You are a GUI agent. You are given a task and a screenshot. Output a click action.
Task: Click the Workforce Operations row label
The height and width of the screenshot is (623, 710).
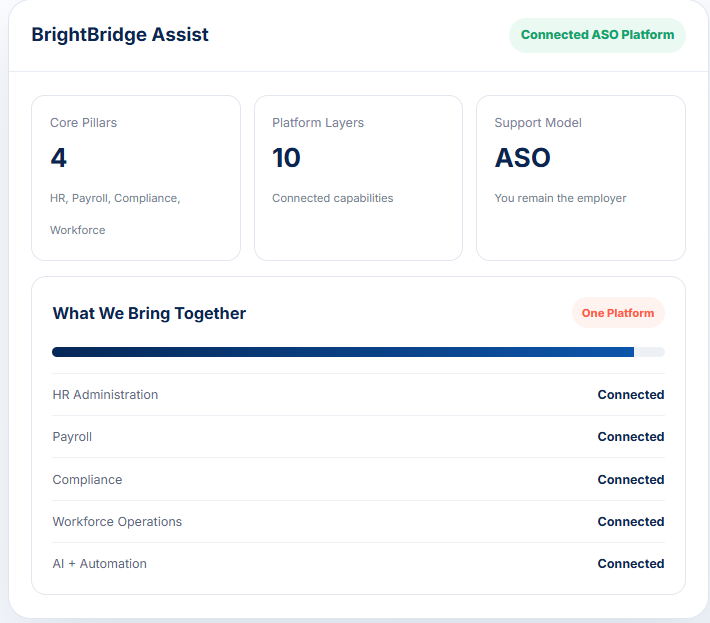click(117, 522)
